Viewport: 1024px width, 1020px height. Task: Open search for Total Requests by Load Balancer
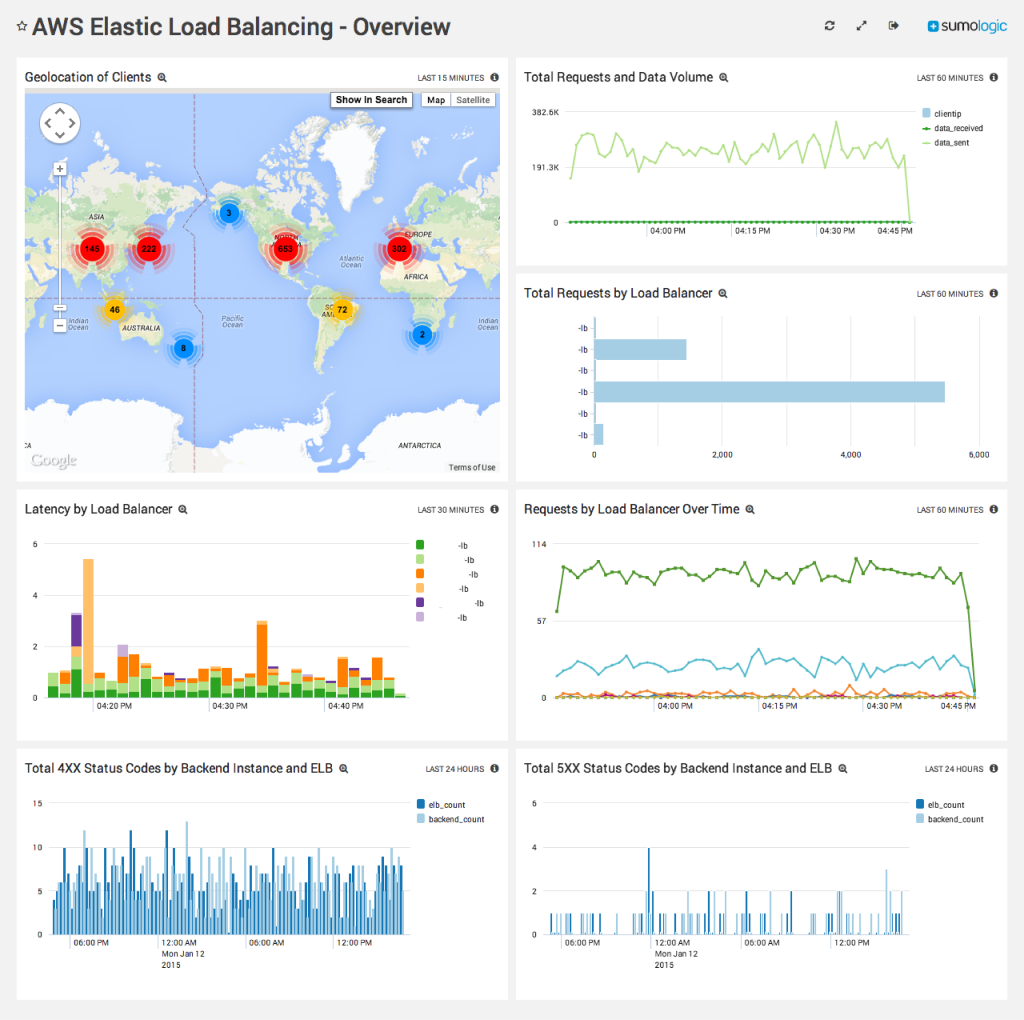723,294
